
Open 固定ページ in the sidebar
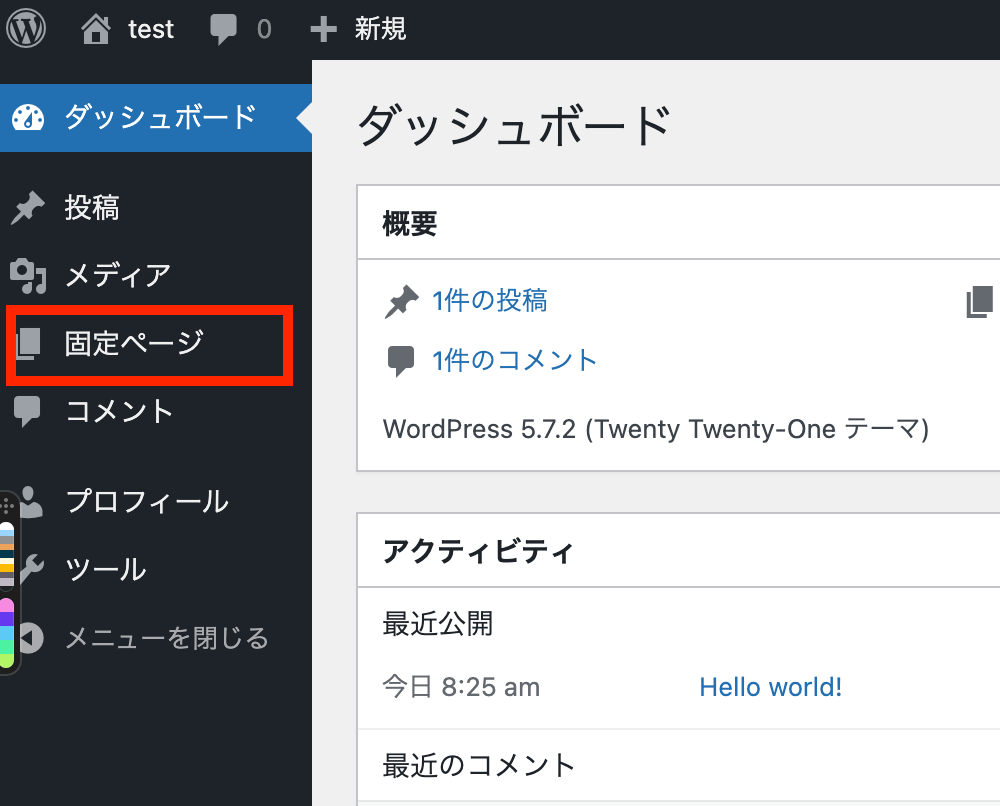134,343
